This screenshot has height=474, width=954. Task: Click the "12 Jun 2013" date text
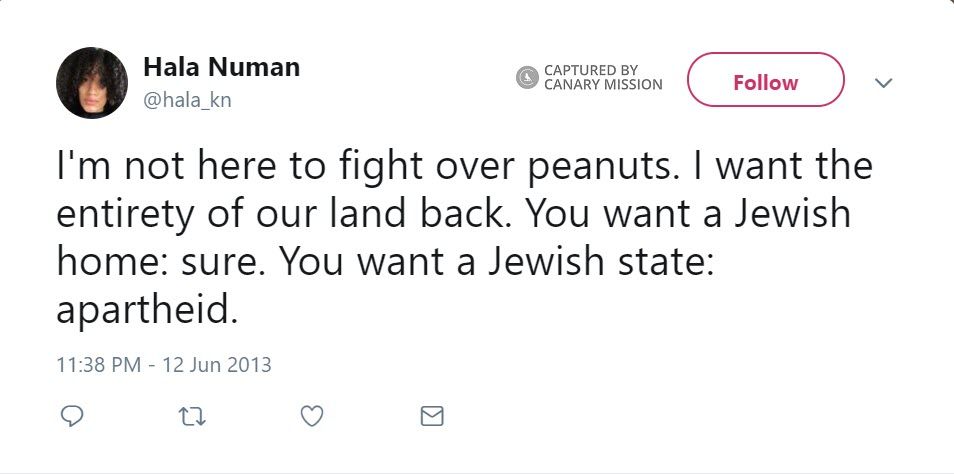(217, 364)
